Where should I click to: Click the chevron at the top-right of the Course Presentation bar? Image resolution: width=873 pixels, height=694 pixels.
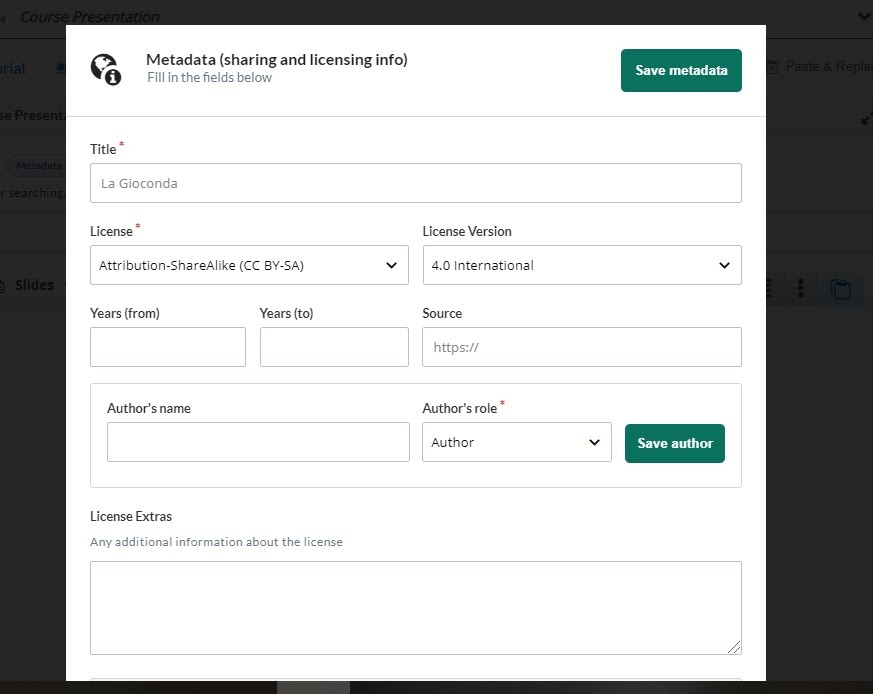[x=865, y=17]
